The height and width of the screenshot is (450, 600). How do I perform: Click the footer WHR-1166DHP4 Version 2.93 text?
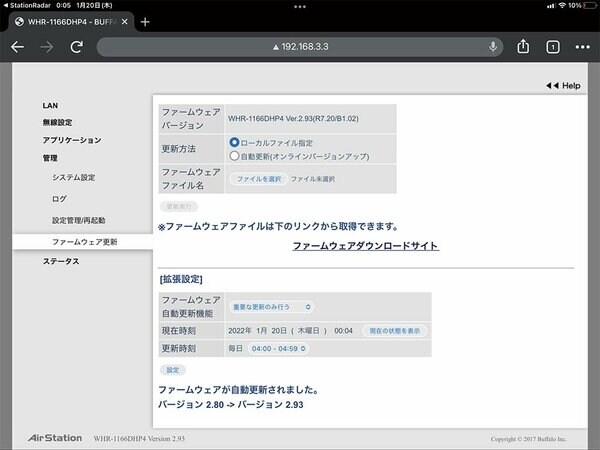pyautogui.click(x=139, y=438)
